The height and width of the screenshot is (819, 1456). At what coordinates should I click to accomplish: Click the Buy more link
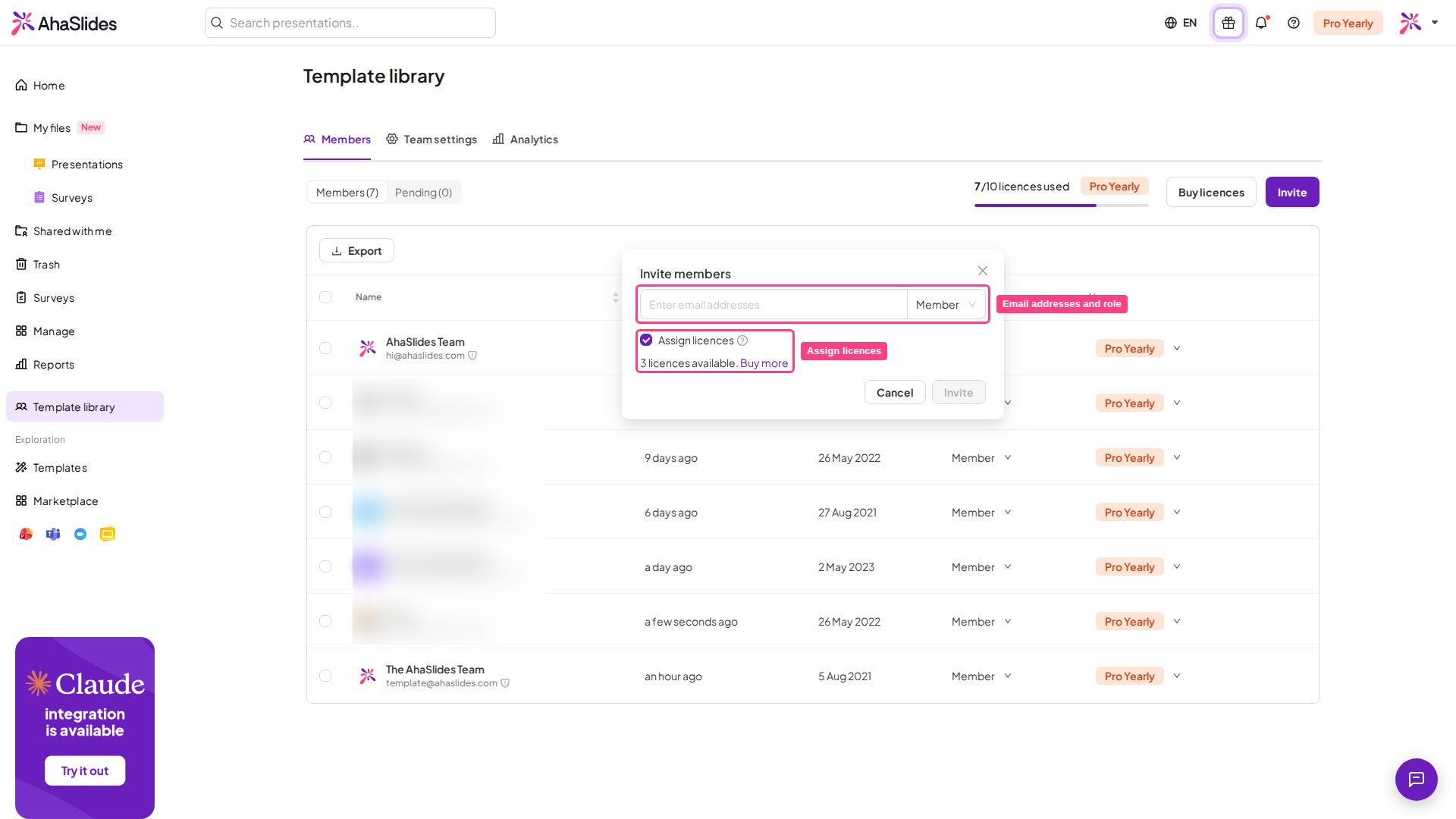[x=764, y=363]
